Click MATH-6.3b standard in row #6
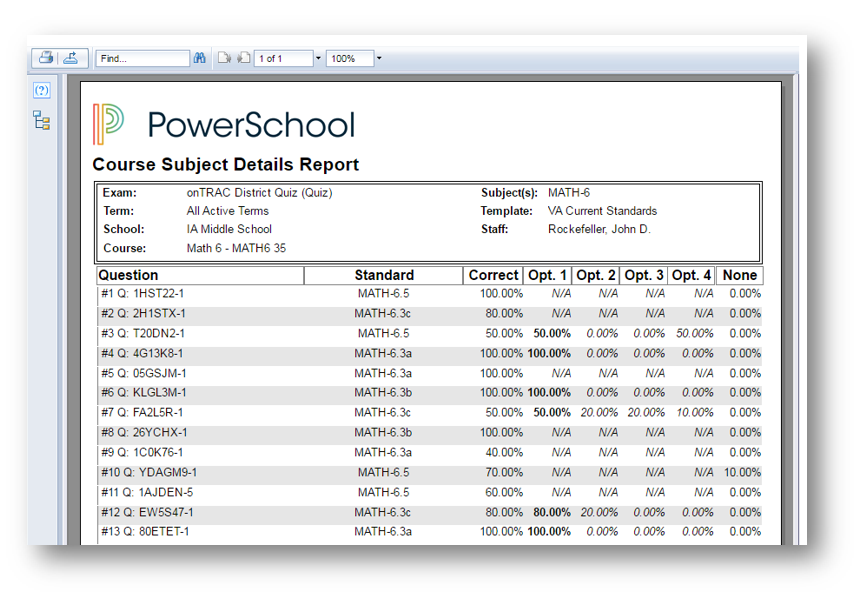The height and width of the screenshot is (598, 860). coord(383,393)
